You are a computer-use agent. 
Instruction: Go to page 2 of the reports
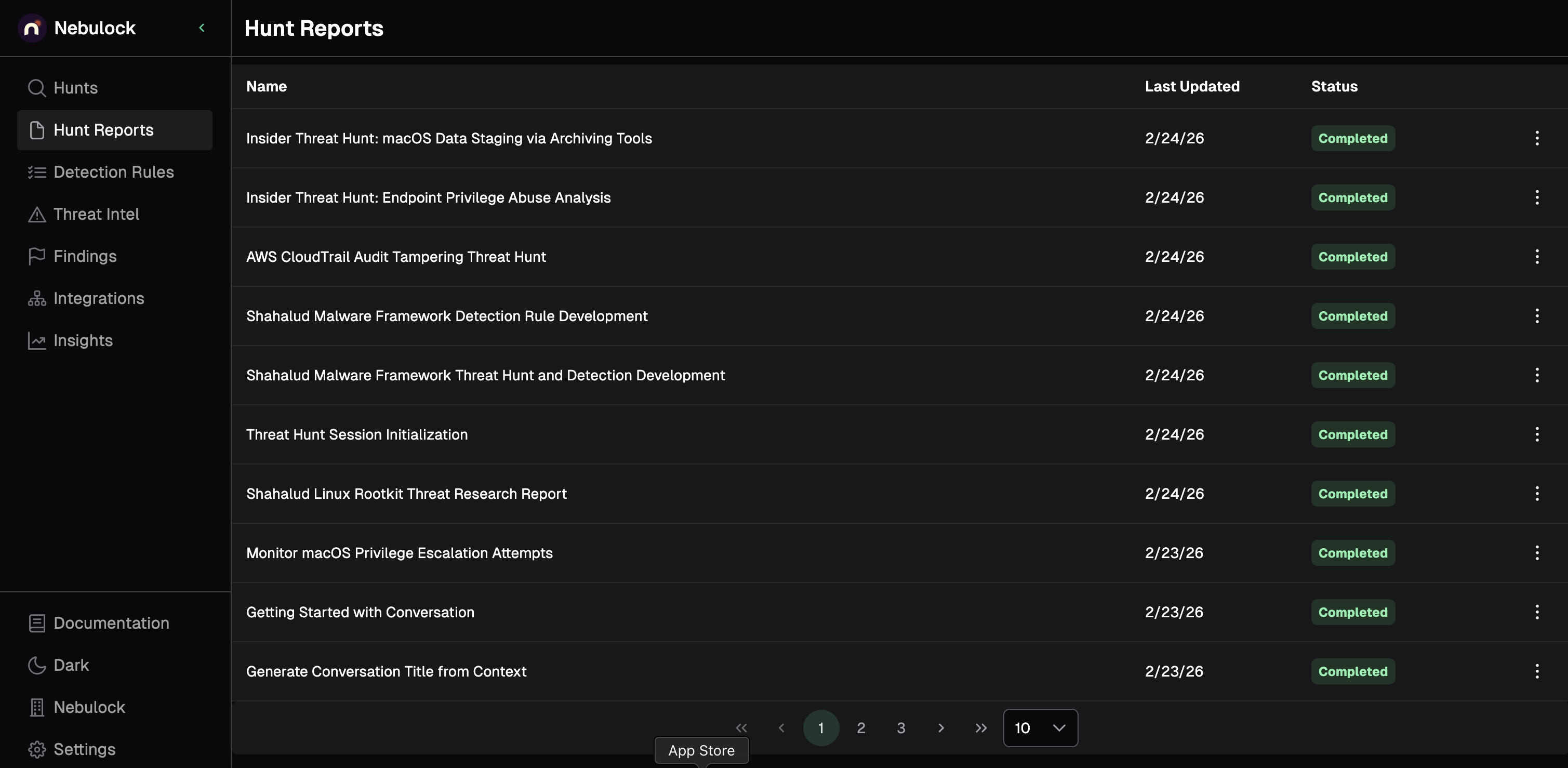(x=861, y=728)
